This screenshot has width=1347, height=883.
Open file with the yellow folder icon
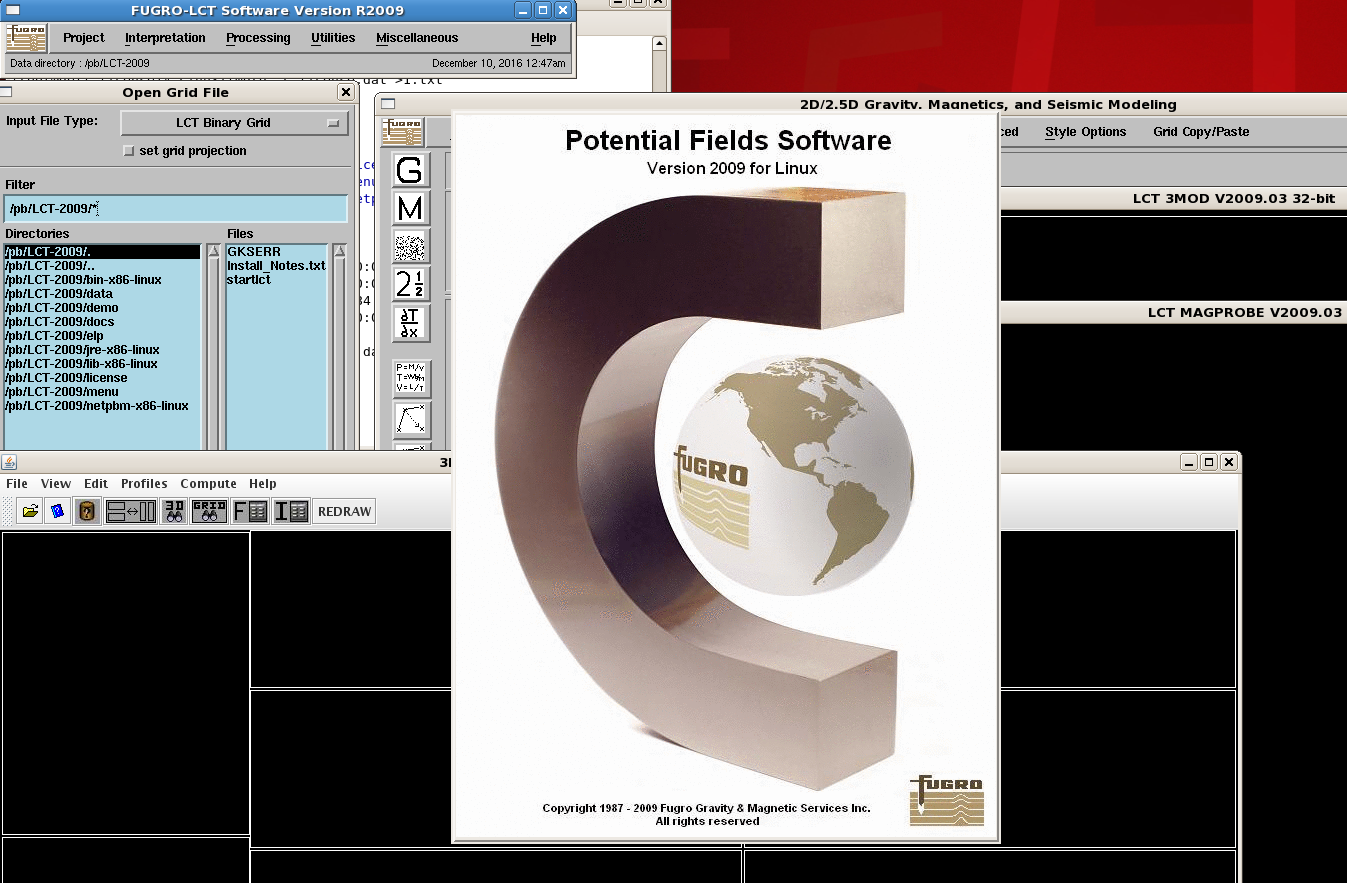click(x=31, y=511)
